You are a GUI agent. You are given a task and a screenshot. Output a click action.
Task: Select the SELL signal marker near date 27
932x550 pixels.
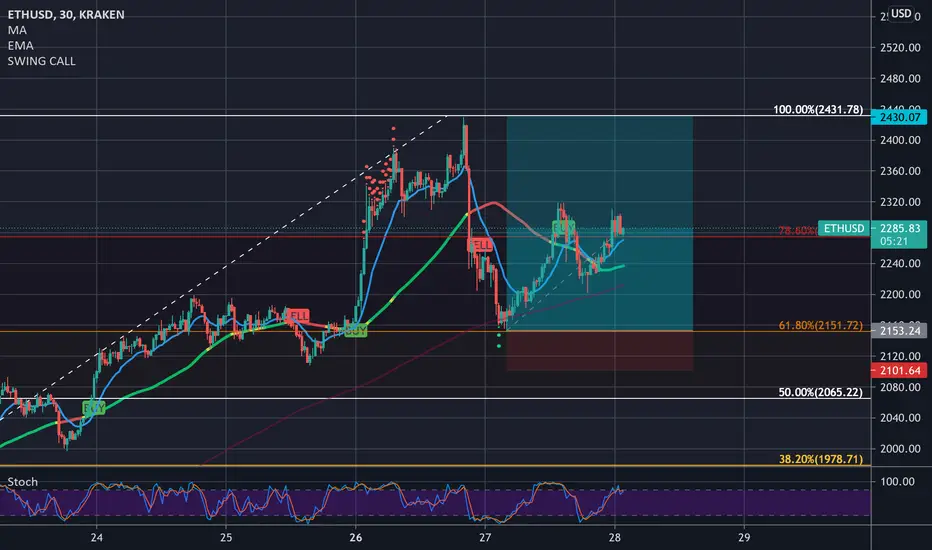[x=480, y=244]
